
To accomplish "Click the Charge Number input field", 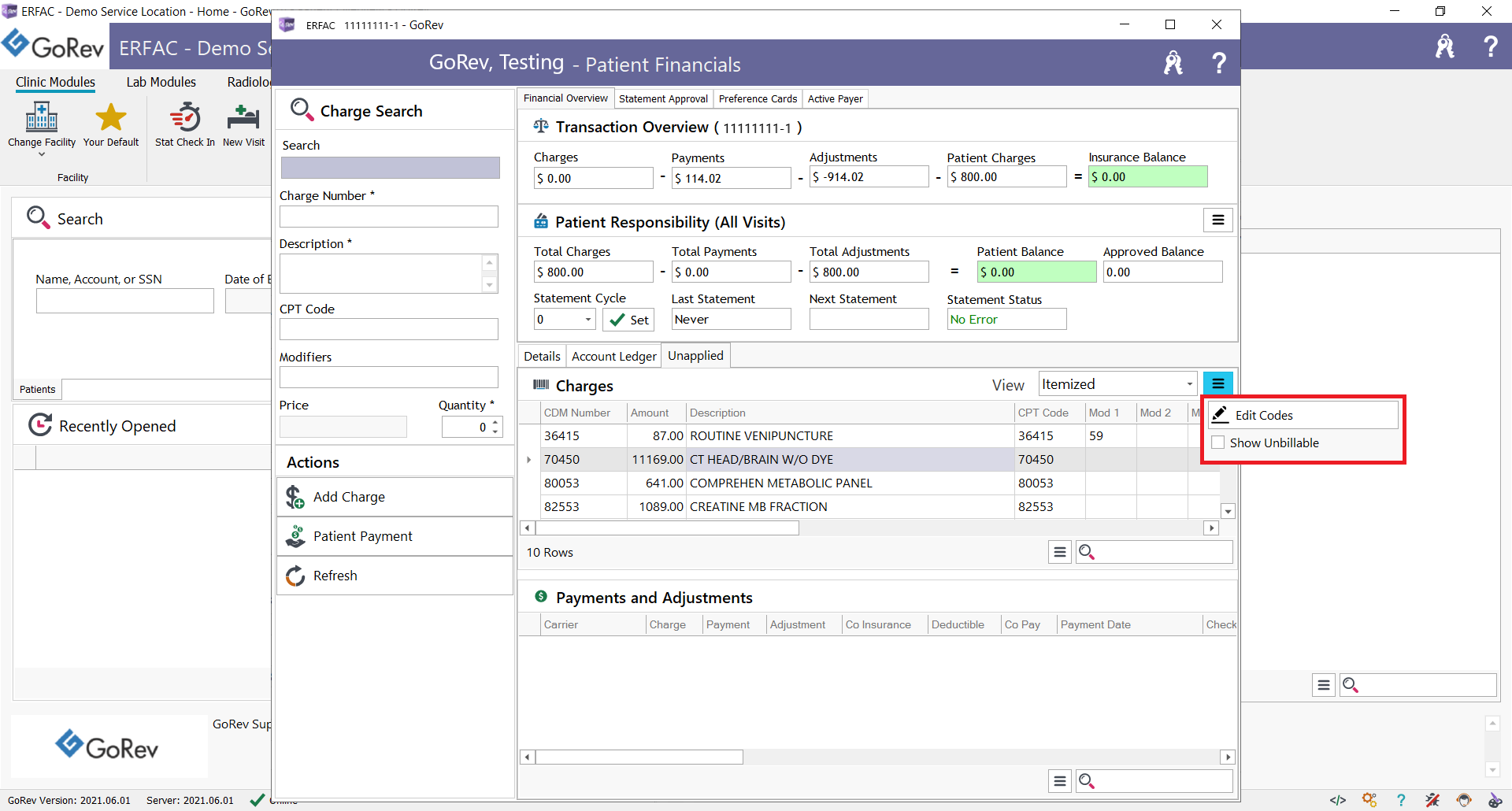I will point(389,217).
